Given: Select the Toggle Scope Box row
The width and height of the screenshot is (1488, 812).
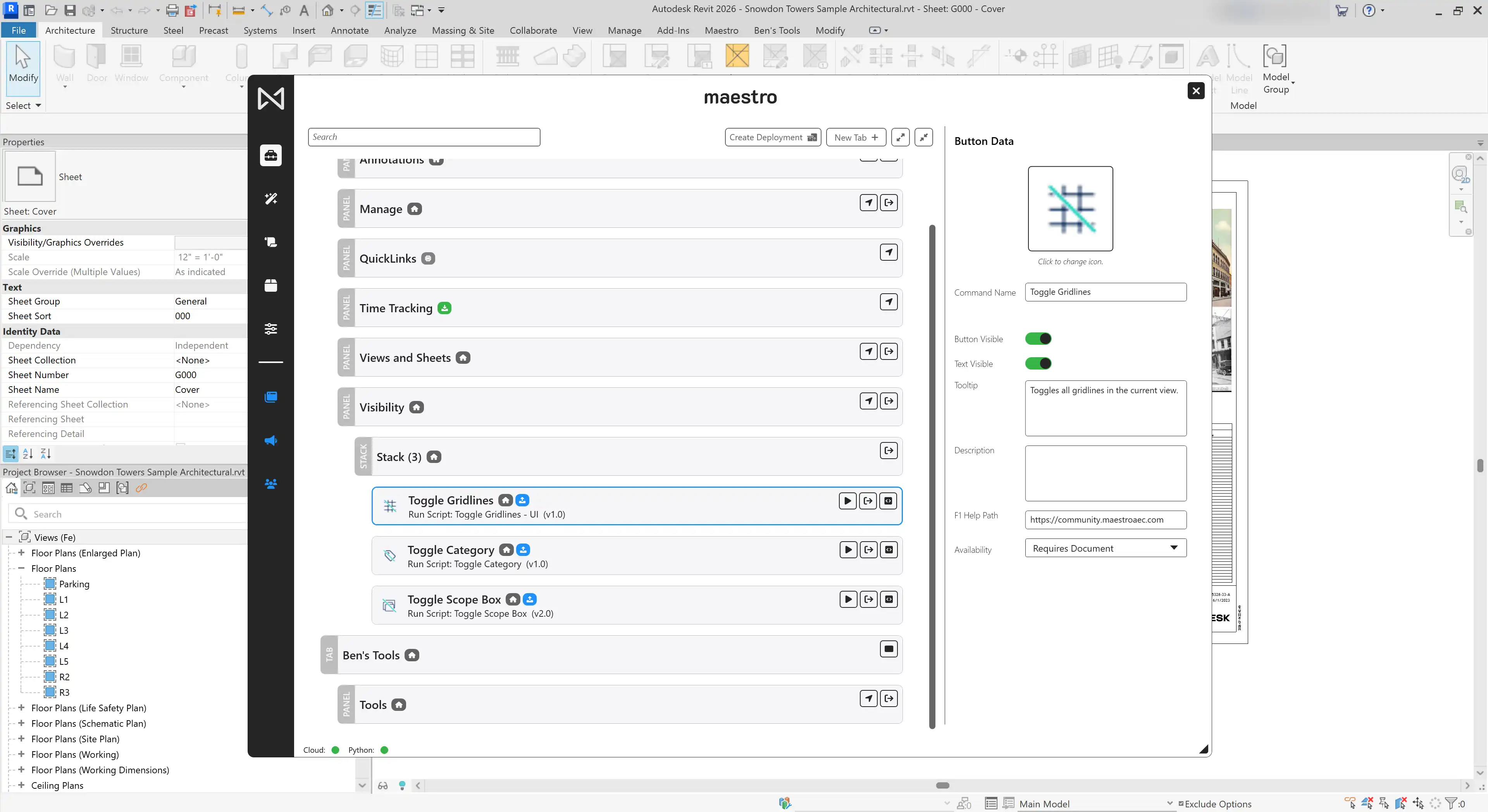Looking at the screenshot, I should [x=637, y=605].
